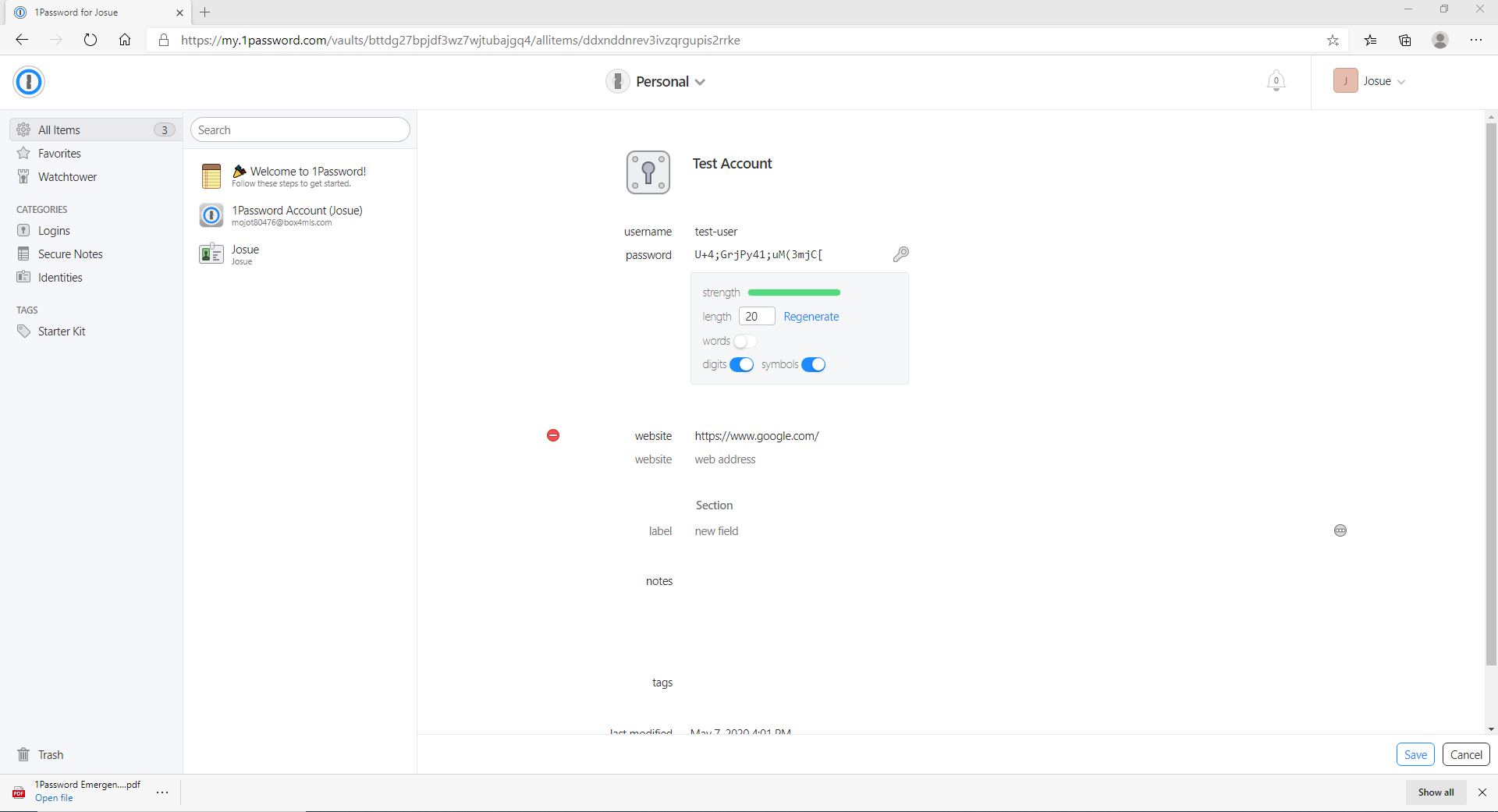Click the password generator key icon
Viewport: 1498px width, 812px height.
point(900,254)
